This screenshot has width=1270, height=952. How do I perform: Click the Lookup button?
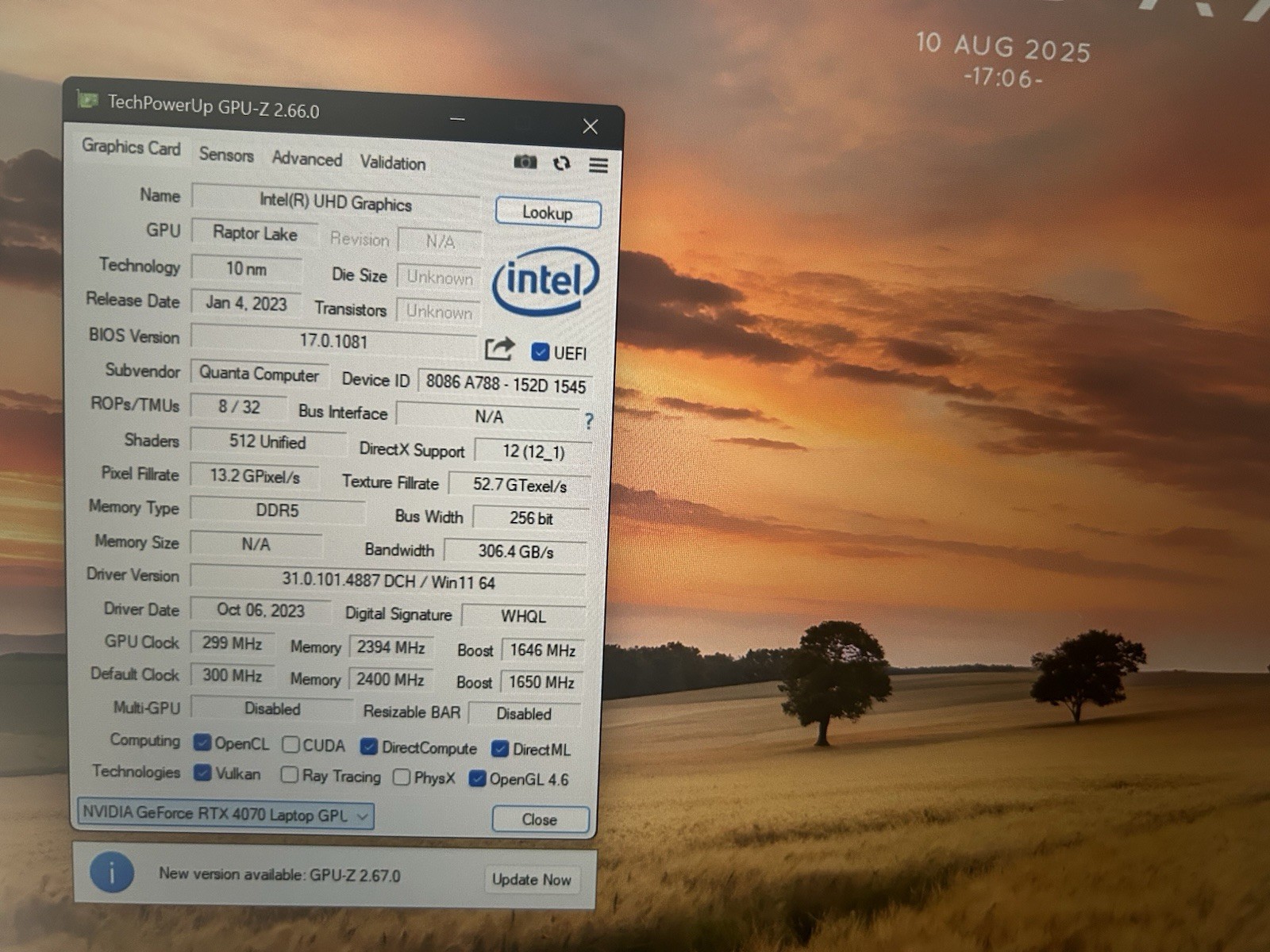tap(548, 213)
